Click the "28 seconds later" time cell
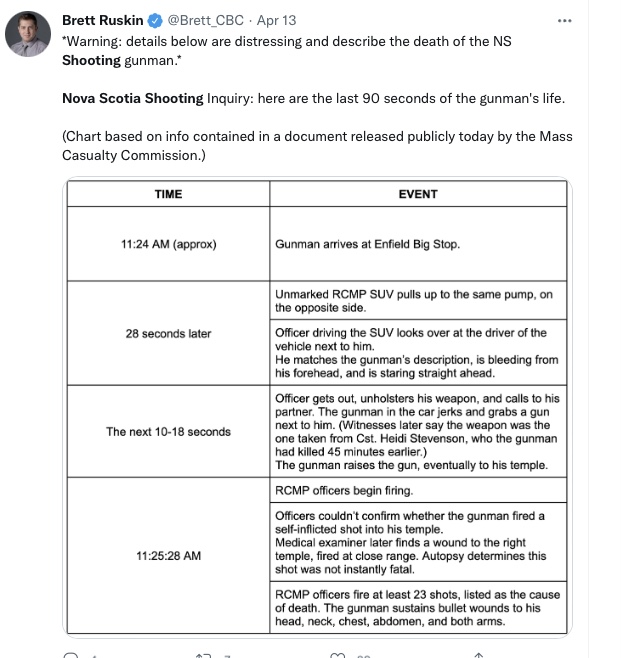622x658 pixels. point(168,333)
